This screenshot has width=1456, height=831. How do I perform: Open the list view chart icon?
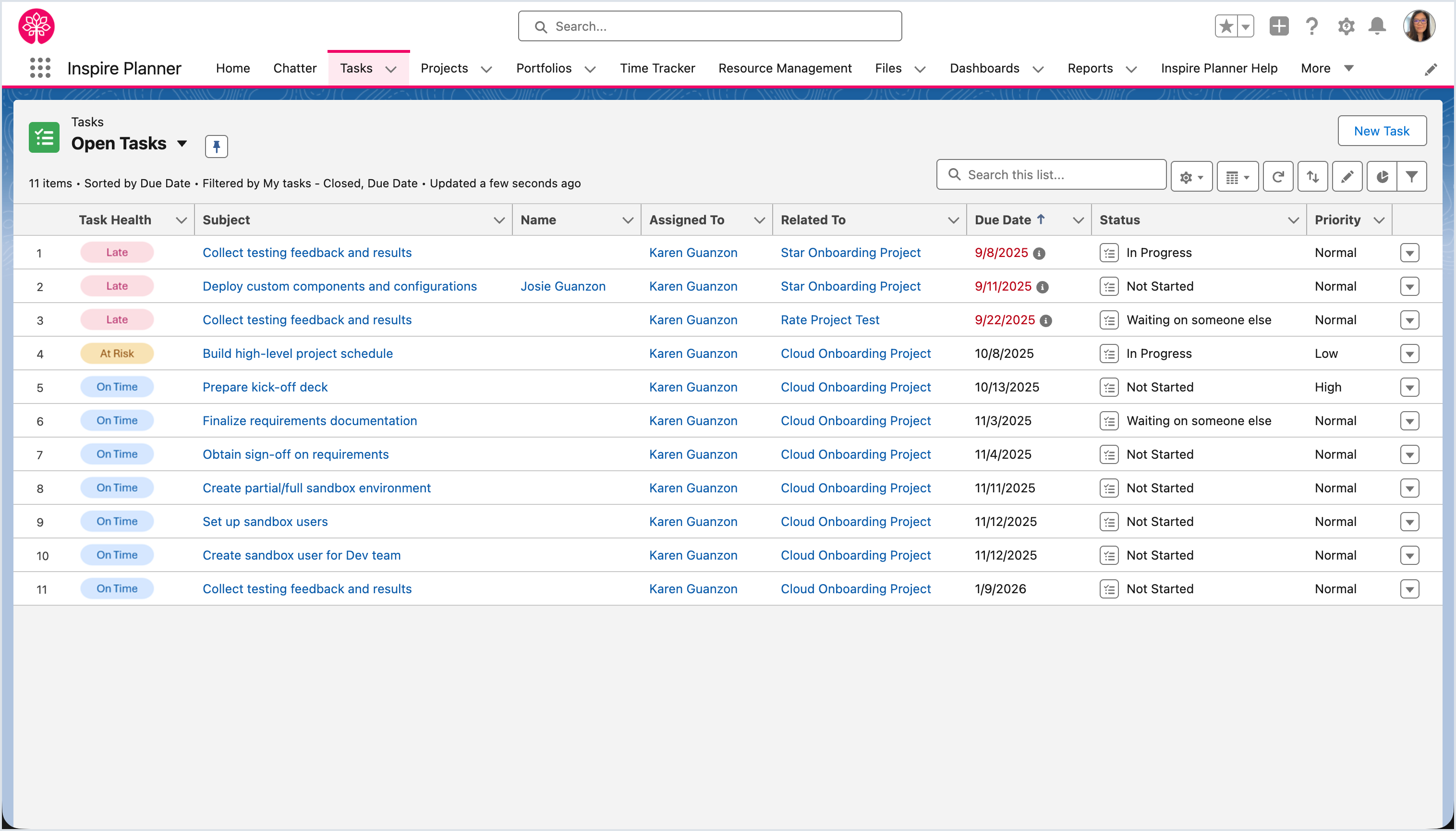point(1381,177)
